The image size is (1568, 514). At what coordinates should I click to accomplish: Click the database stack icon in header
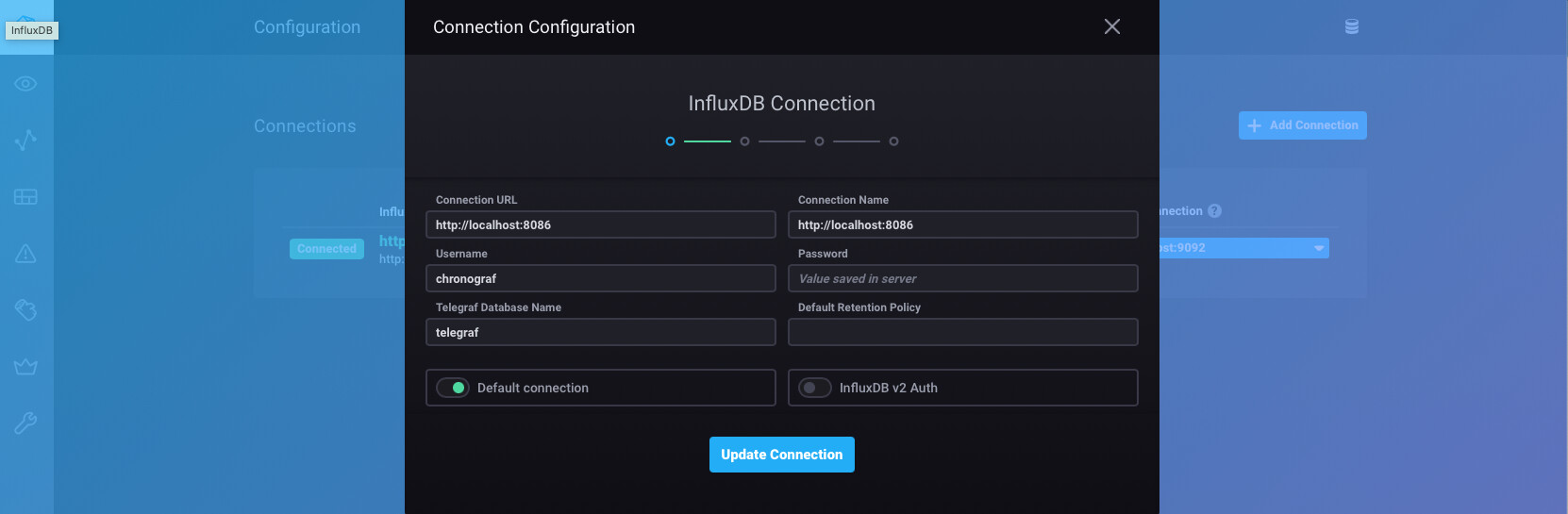[1352, 26]
